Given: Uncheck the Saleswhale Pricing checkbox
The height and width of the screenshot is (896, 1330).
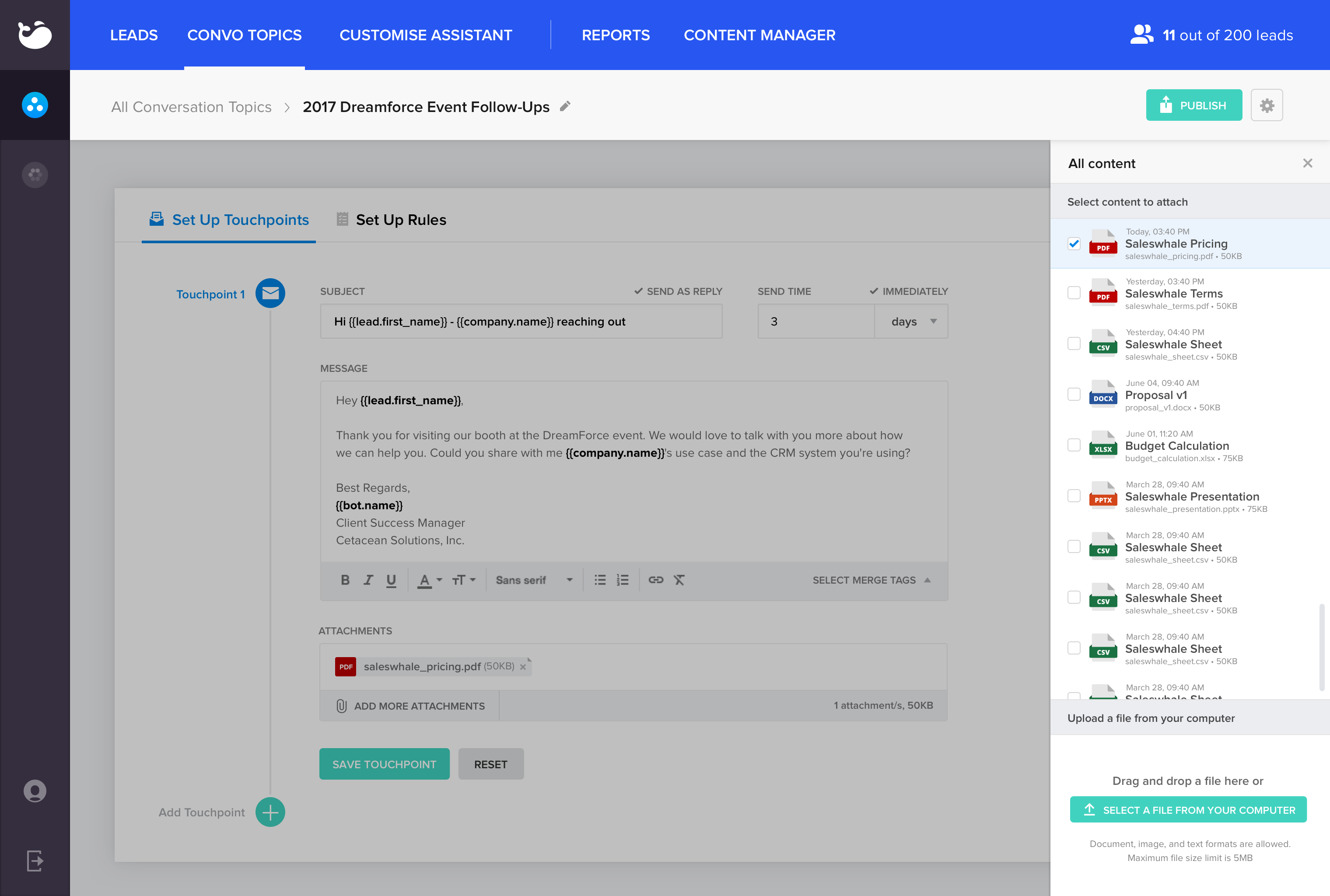Looking at the screenshot, I should point(1074,243).
